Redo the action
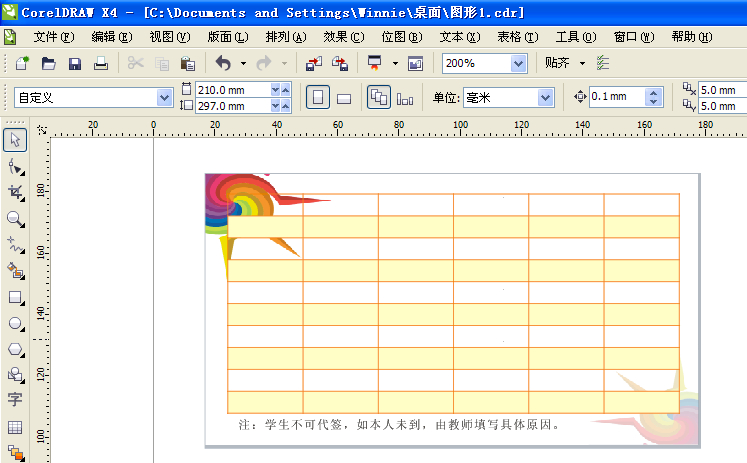 click(264, 63)
